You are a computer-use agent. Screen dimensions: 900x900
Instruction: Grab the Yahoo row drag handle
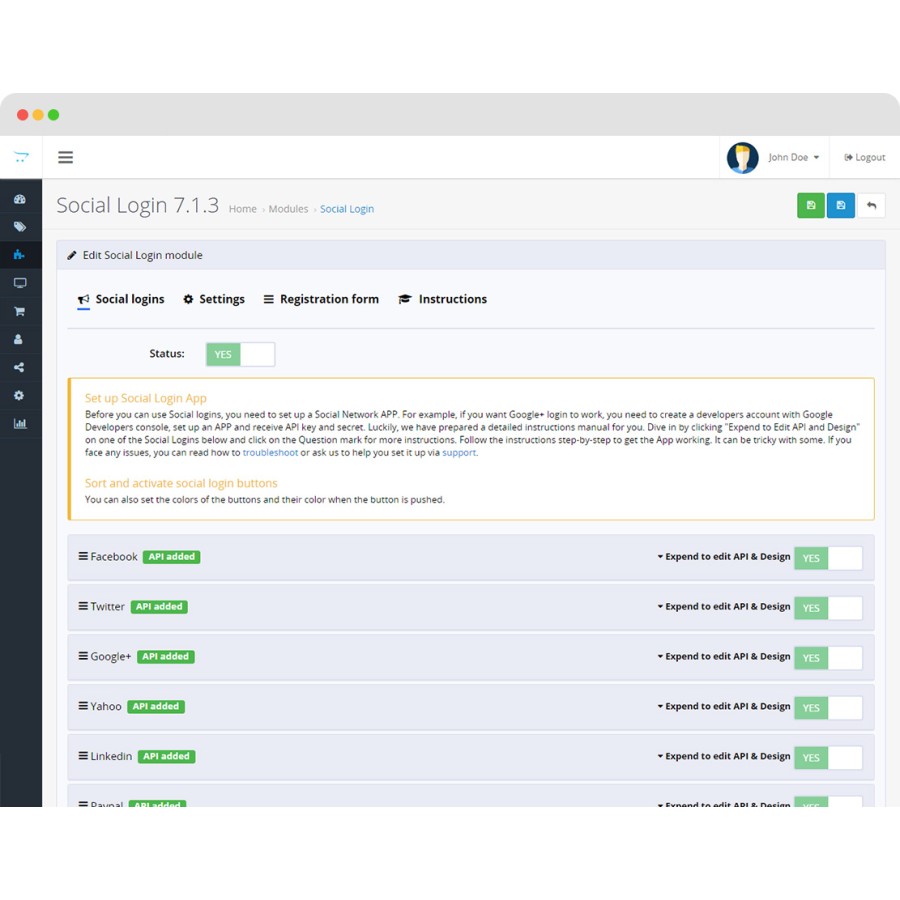click(x=83, y=706)
